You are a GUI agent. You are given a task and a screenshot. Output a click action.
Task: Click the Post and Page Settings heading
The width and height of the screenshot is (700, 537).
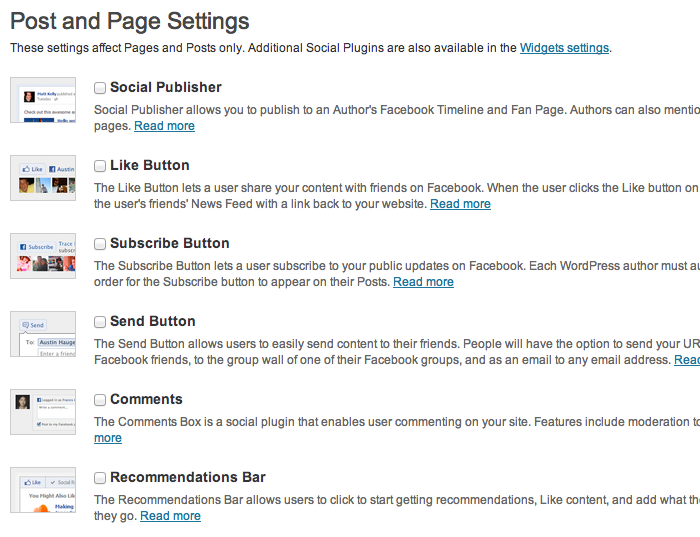[x=129, y=21]
